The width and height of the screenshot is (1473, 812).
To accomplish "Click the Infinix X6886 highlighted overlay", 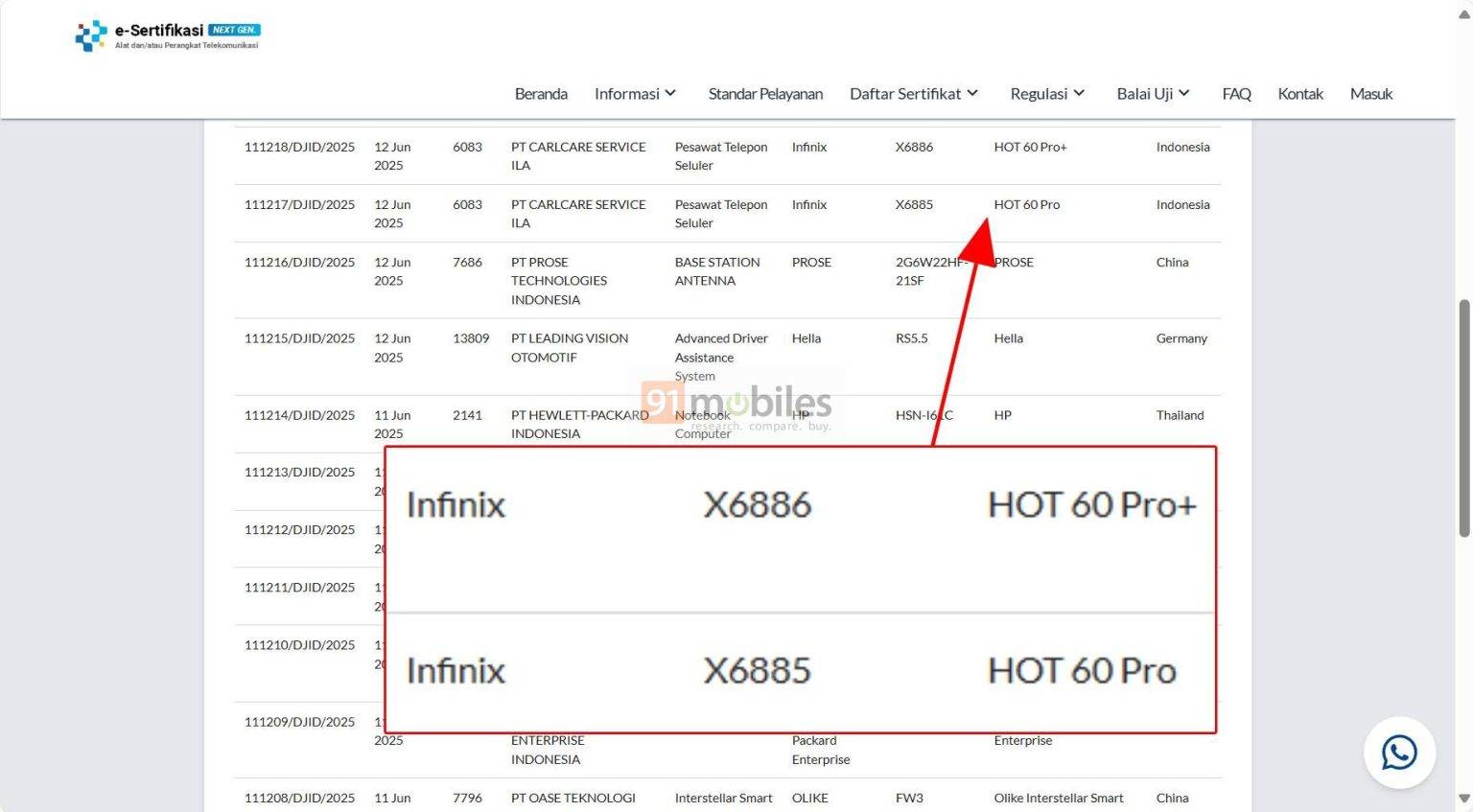I will tap(801, 505).
